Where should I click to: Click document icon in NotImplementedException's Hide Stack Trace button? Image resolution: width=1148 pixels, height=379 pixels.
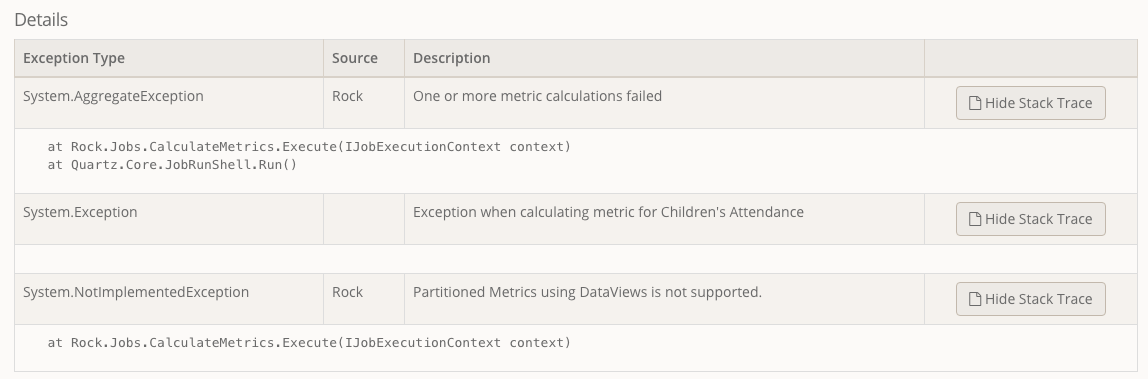[x=975, y=299]
